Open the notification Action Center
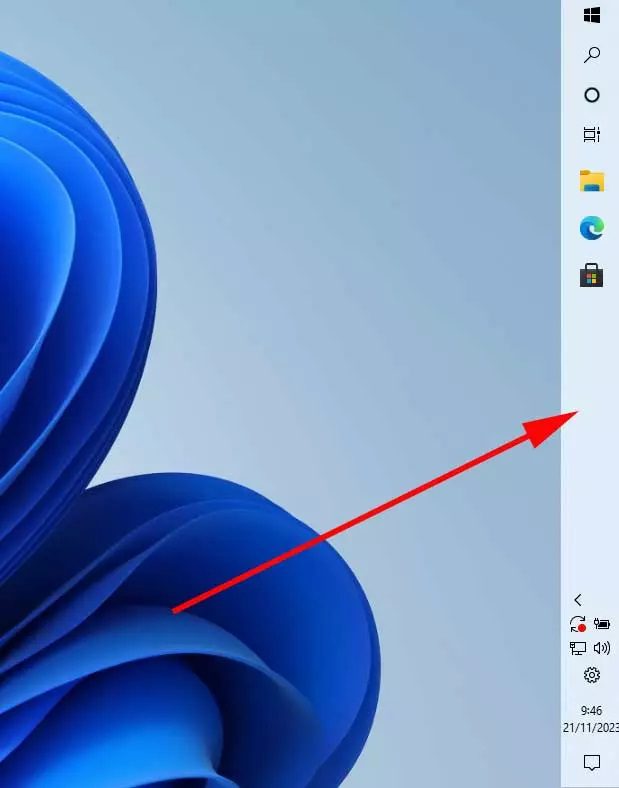The width and height of the screenshot is (619, 788). click(592, 762)
